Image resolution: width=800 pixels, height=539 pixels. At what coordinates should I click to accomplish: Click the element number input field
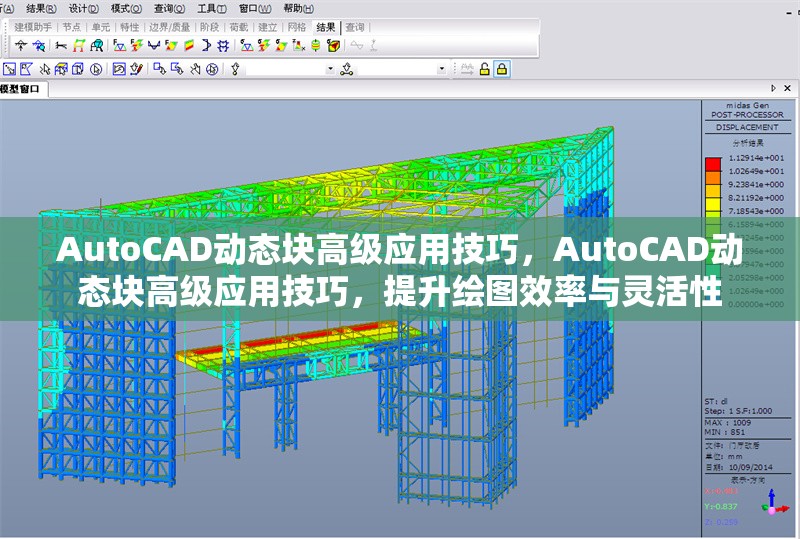tap(397, 69)
